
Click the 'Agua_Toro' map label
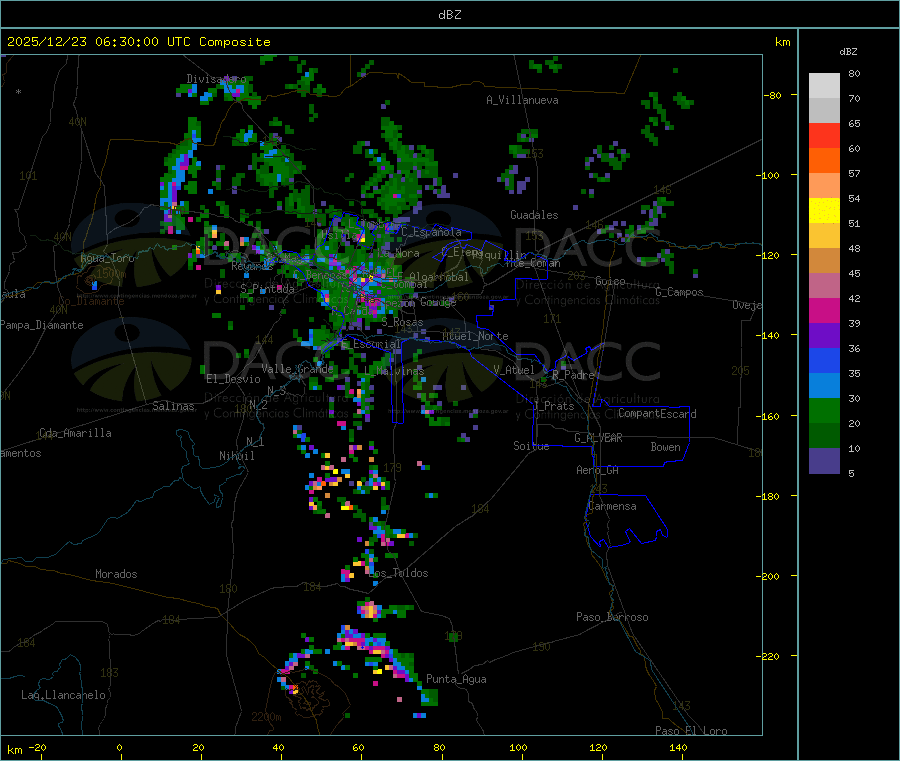(x=107, y=258)
